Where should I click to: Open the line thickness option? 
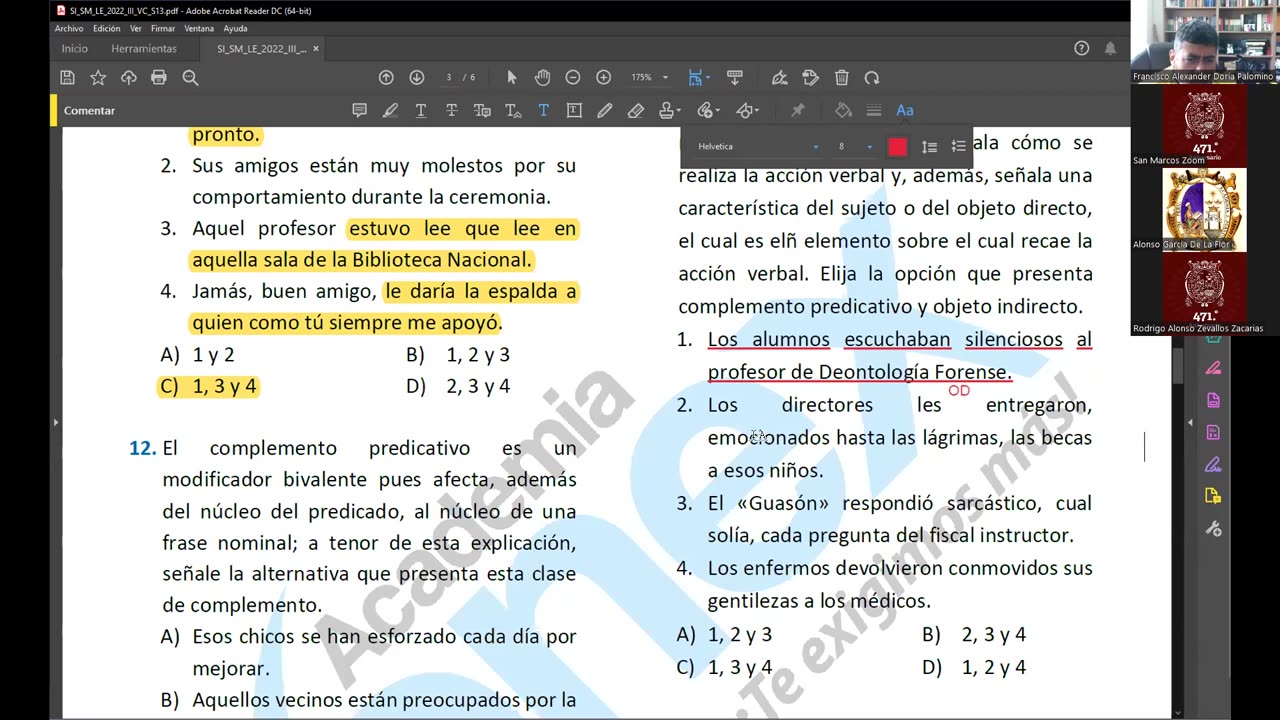tap(874, 111)
